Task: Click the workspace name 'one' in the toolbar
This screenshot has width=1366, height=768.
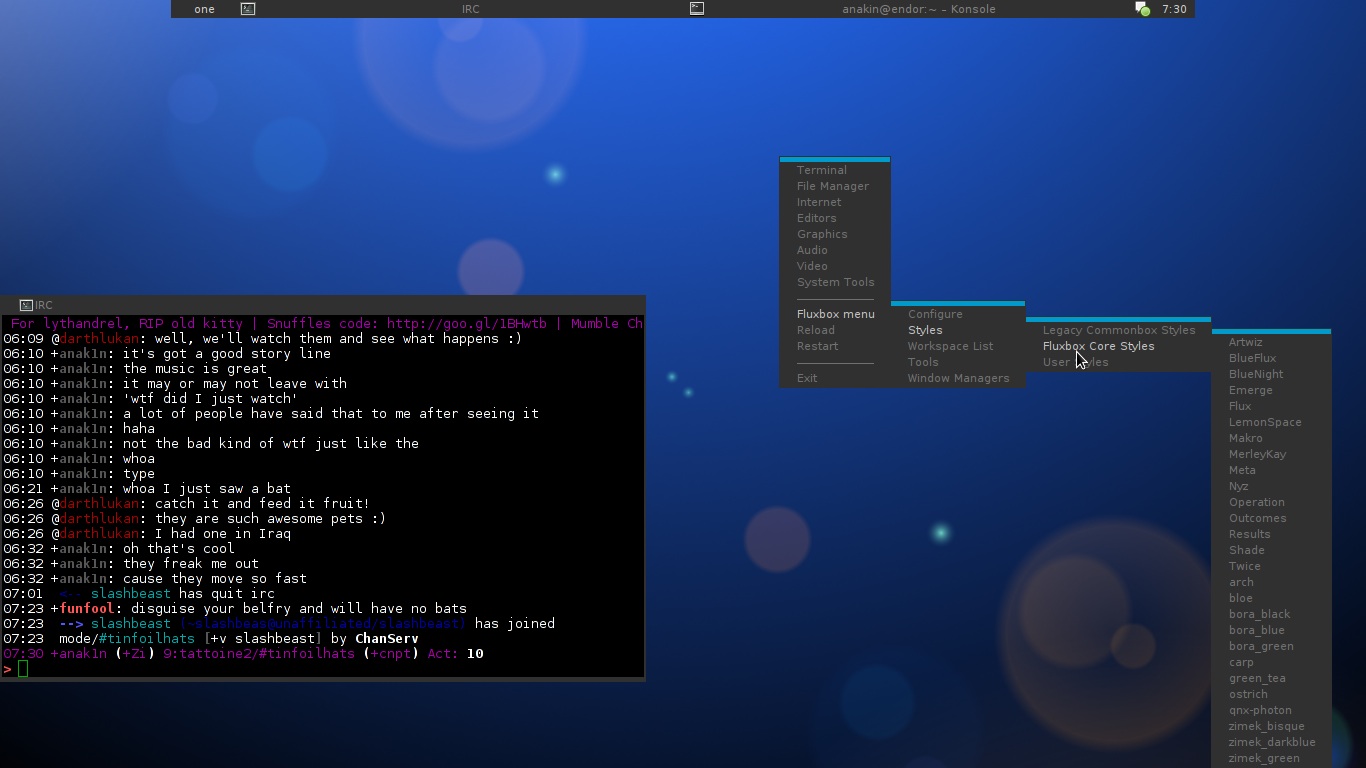Action: (204, 9)
